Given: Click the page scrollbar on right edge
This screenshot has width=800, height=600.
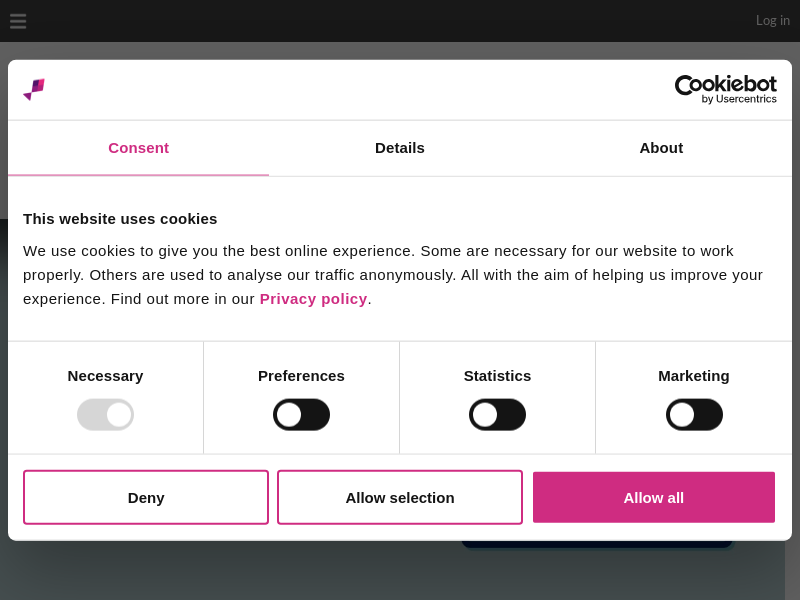Looking at the screenshot, I should (792, 570).
